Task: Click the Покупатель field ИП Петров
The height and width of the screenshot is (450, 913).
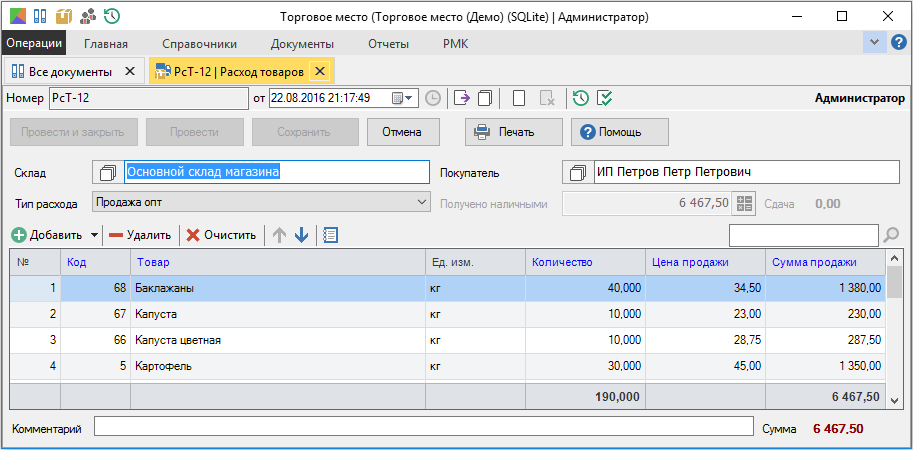Action: (746, 172)
